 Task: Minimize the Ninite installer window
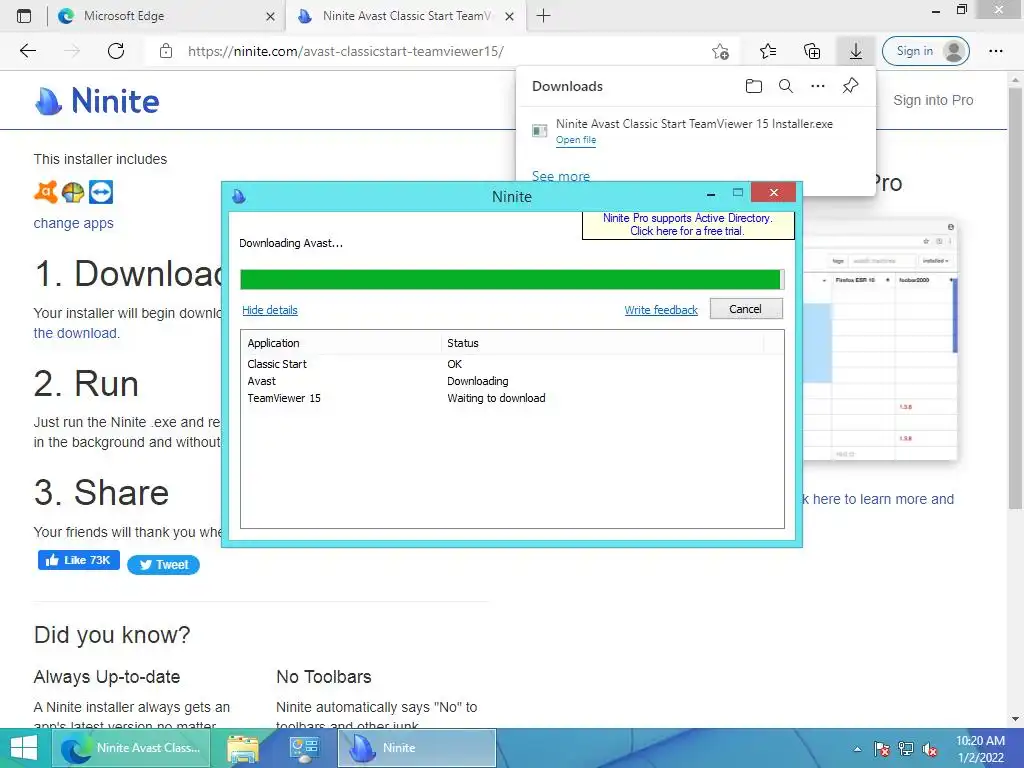711,193
